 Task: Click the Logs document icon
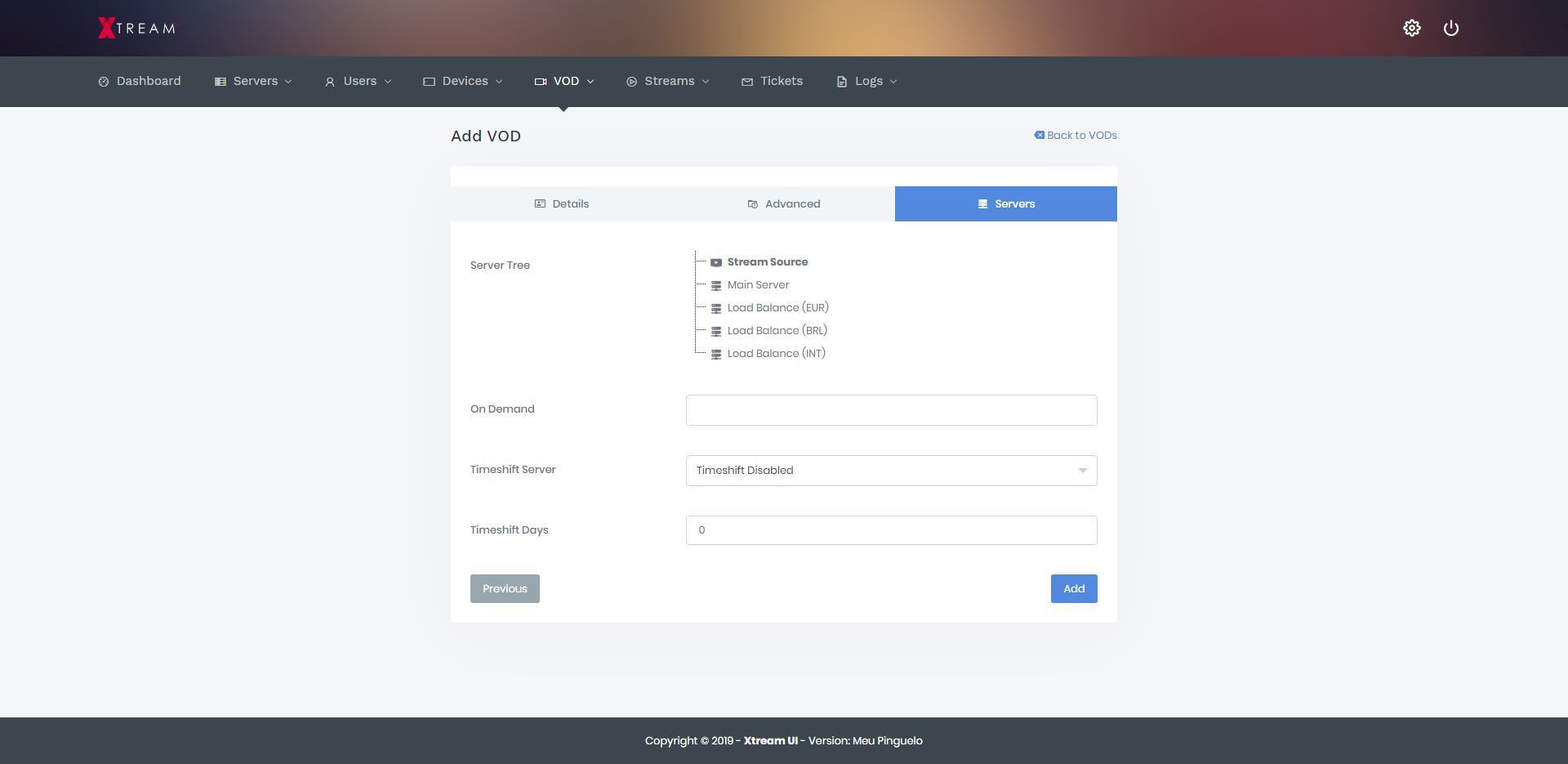[x=842, y=82]
